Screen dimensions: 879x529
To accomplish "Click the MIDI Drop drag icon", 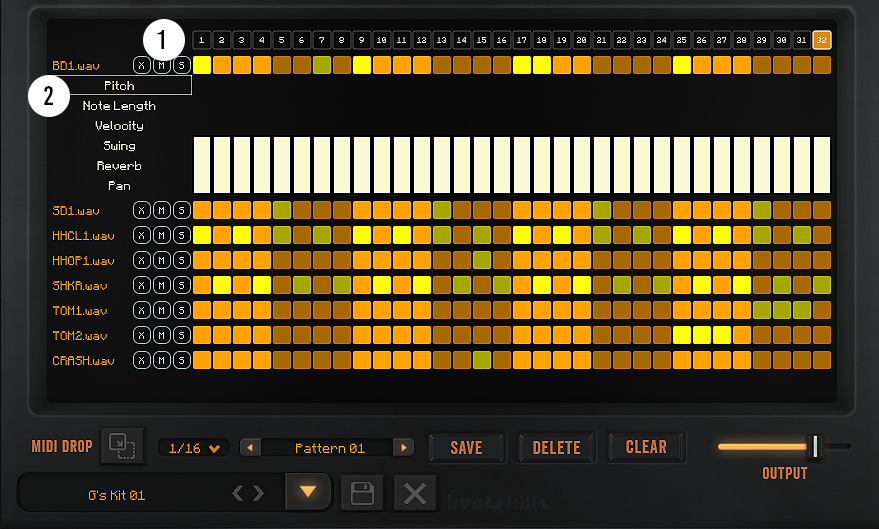I will (x=122, y=446).
